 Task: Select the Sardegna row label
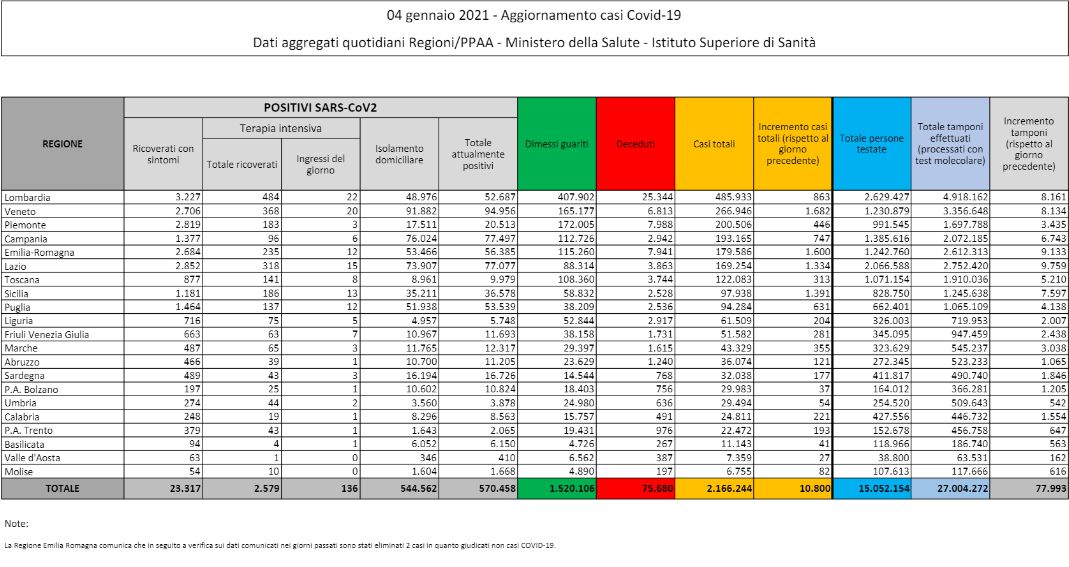[x=25, y=376]
